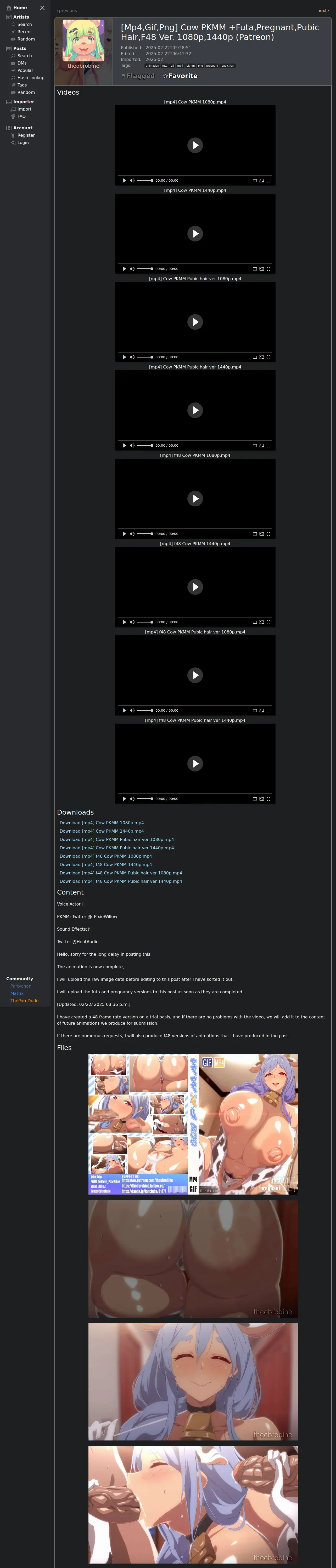The image size is (336, 1568).
Task: Click control-bar play on [mp4] Cow PKMM Pubic hair ver 1080p
Action: 124,357
